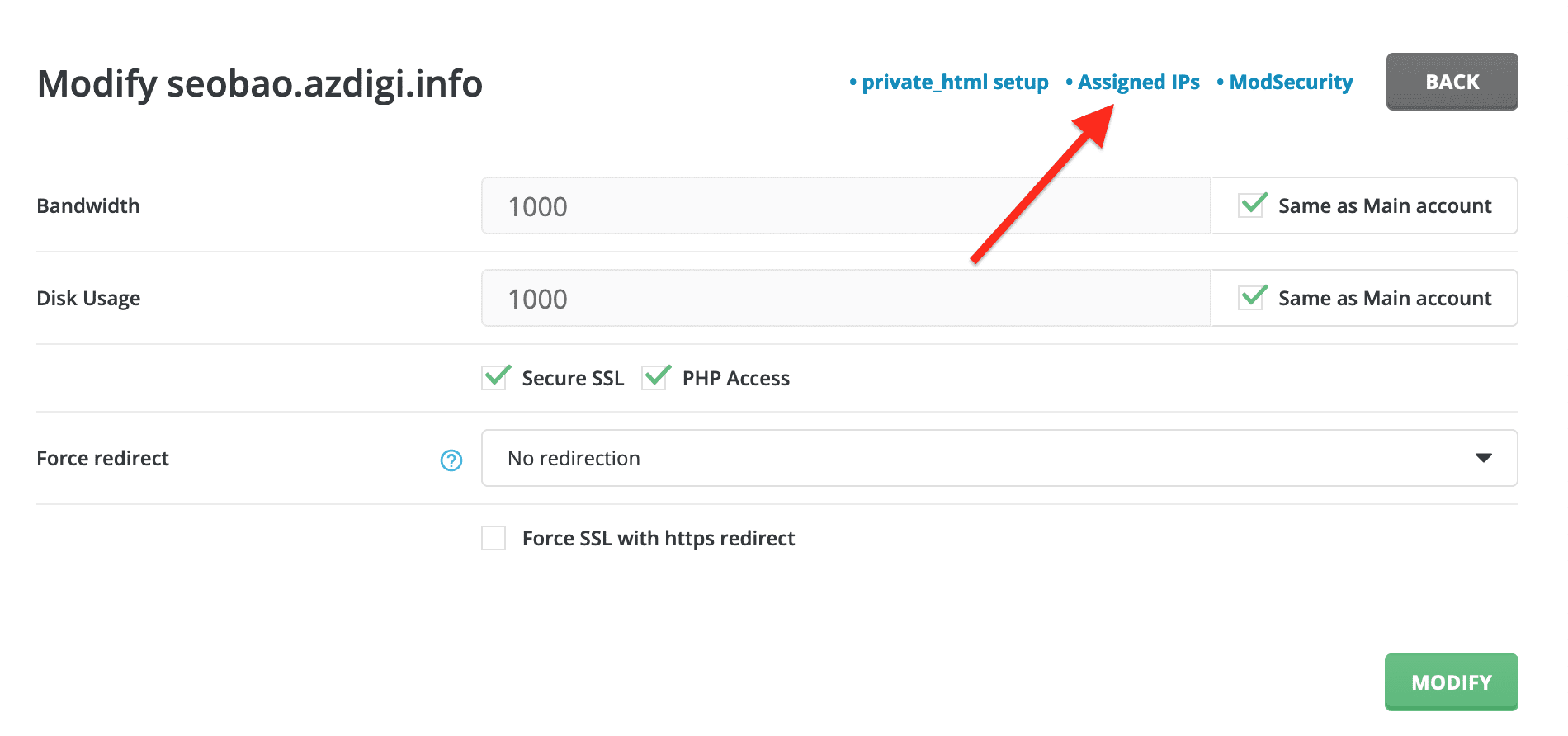Image resolution: width=1568 pixels, height=736 pixels.
Task: Click the caret arrow in the redirect dropdown
Action: [x=1483, y=458]
